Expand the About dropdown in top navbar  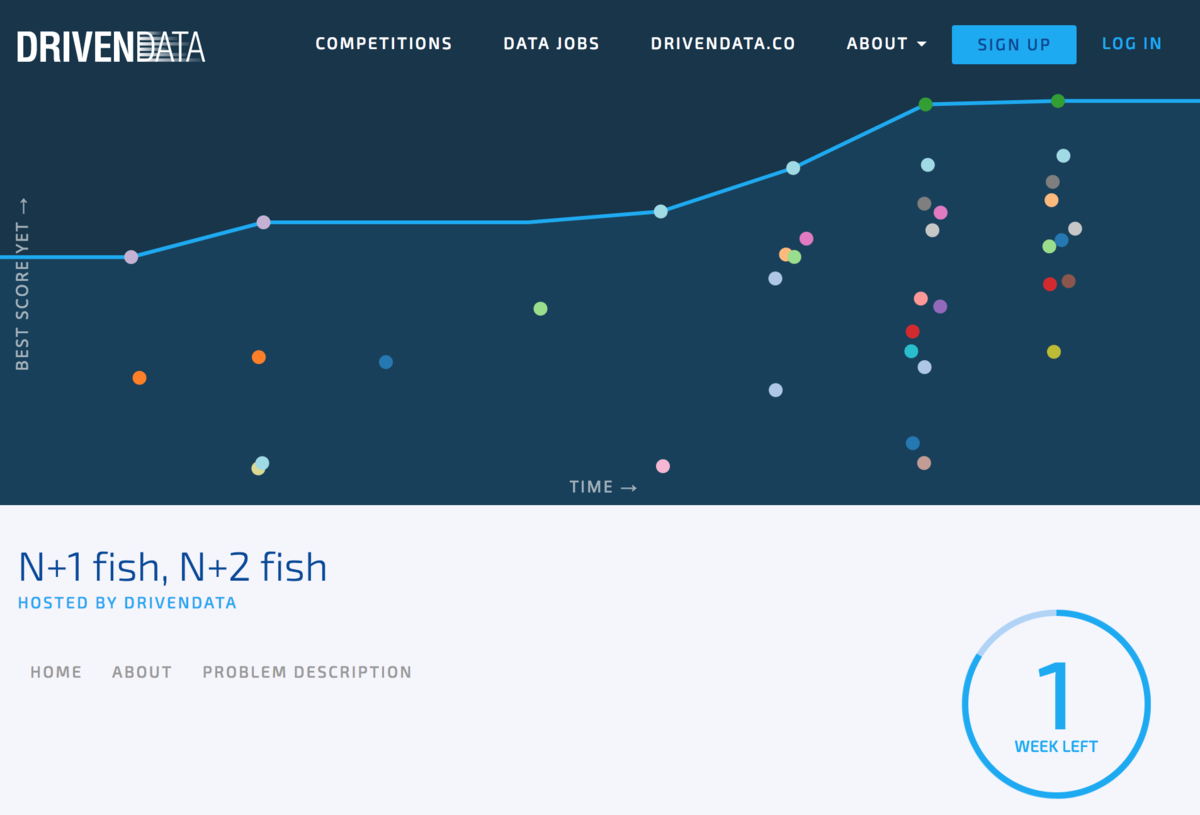(x=886, y=44)
